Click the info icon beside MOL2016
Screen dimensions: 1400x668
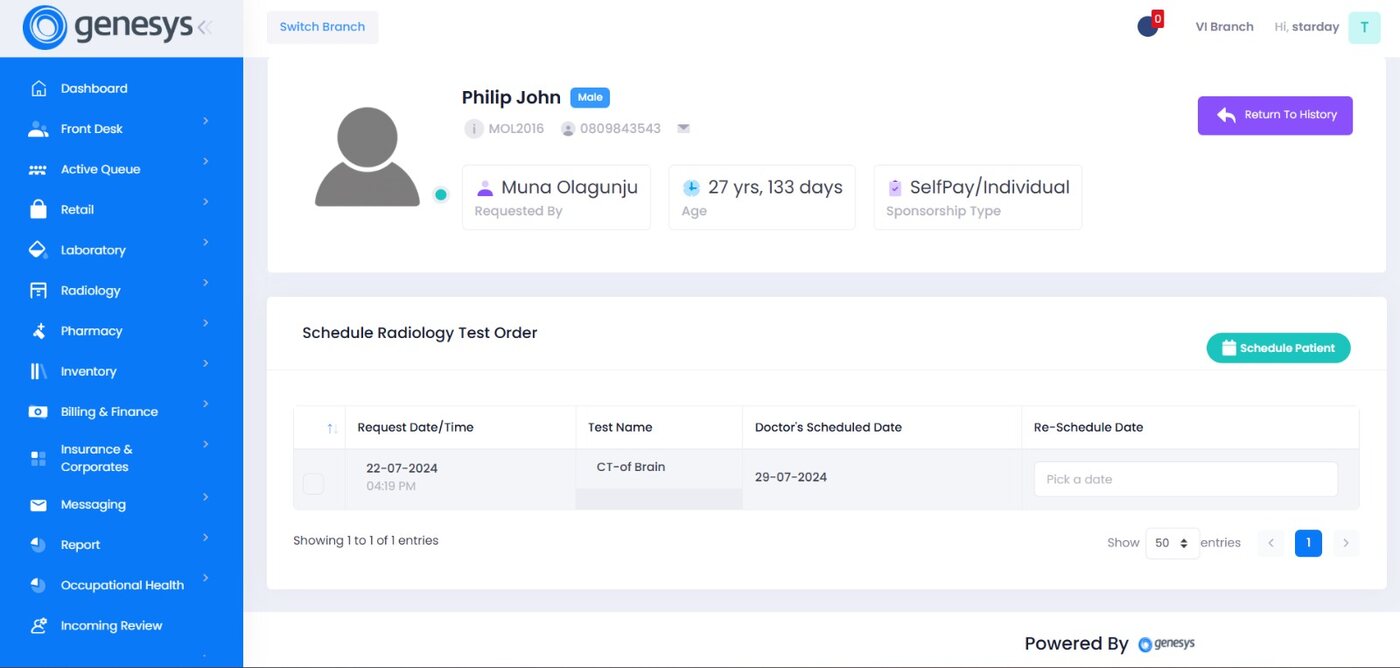474,128
